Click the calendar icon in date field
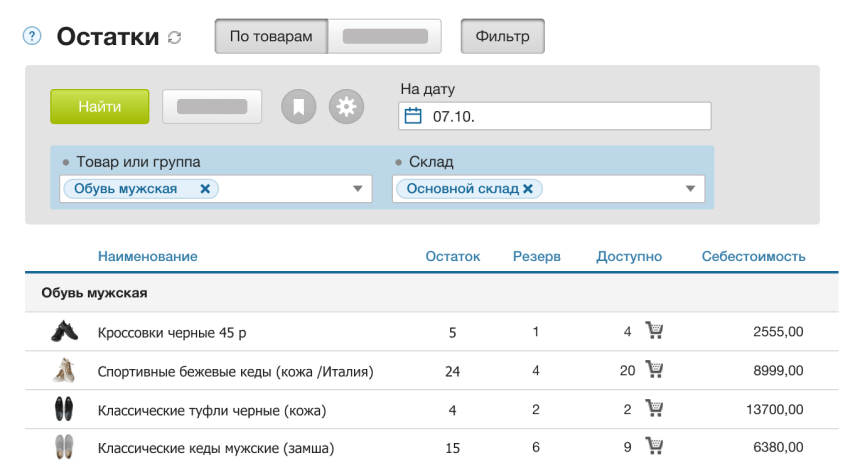Screen dimensions: 860x465 [413, 116]
